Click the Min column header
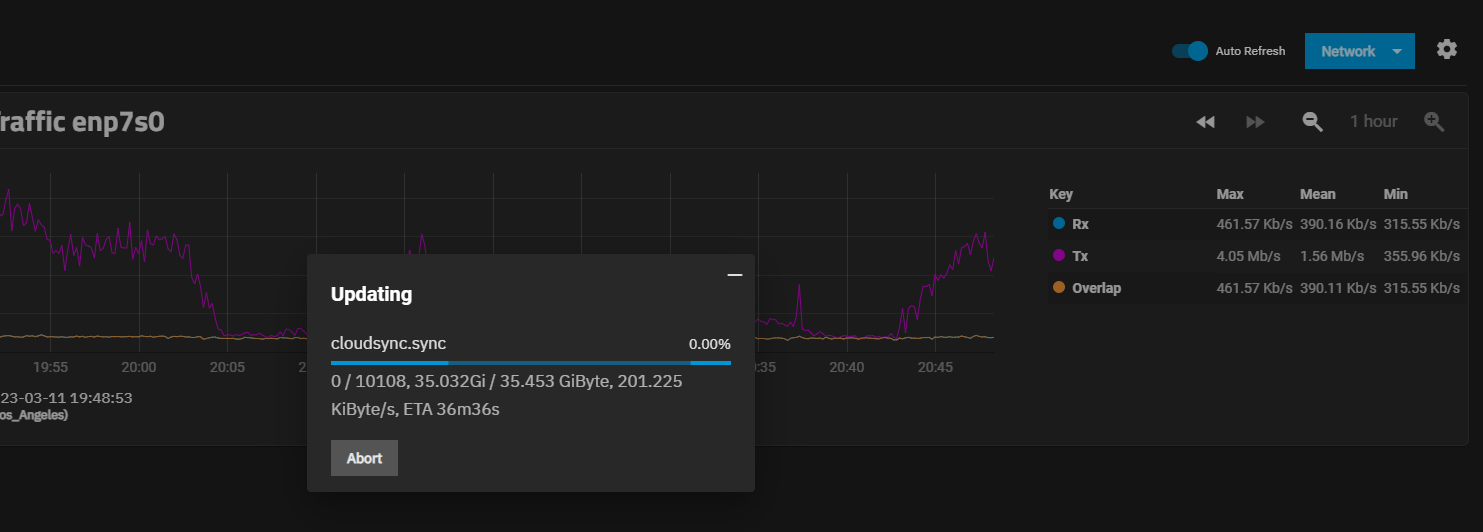1483x532 pixels. coord(1395,194)
